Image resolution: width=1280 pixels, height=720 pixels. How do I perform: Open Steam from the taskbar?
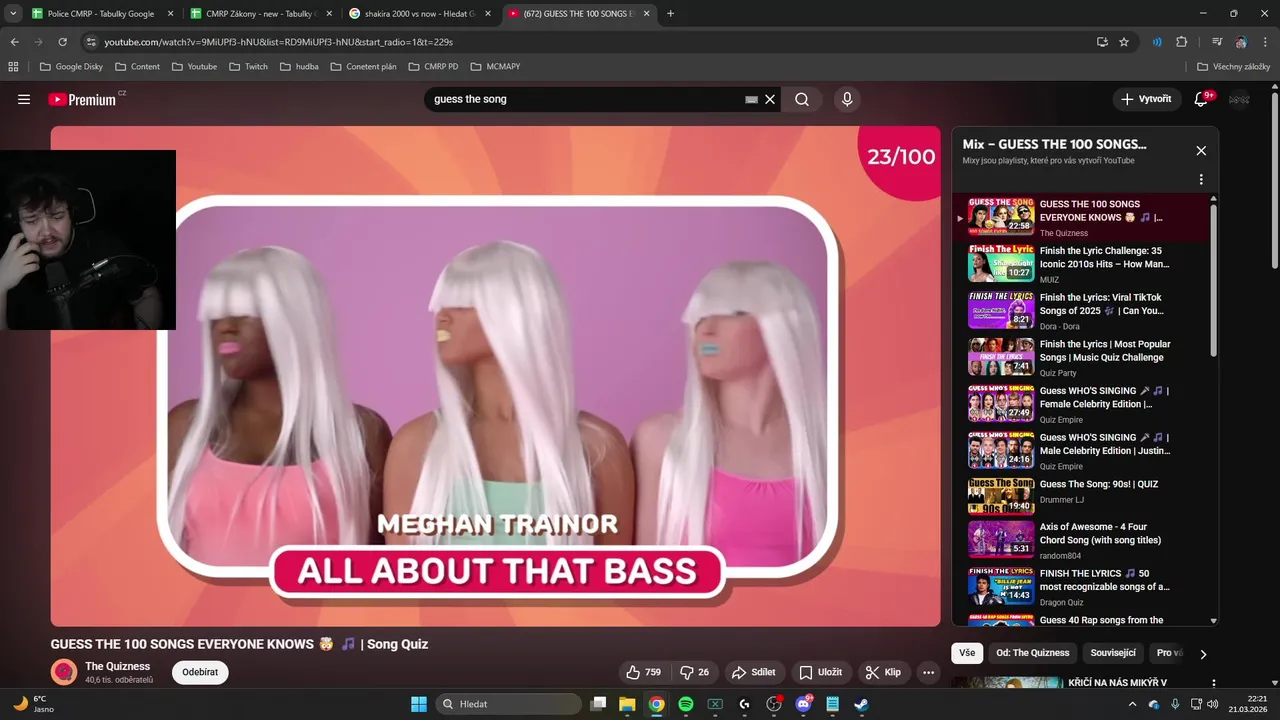[x=861, y=704]
